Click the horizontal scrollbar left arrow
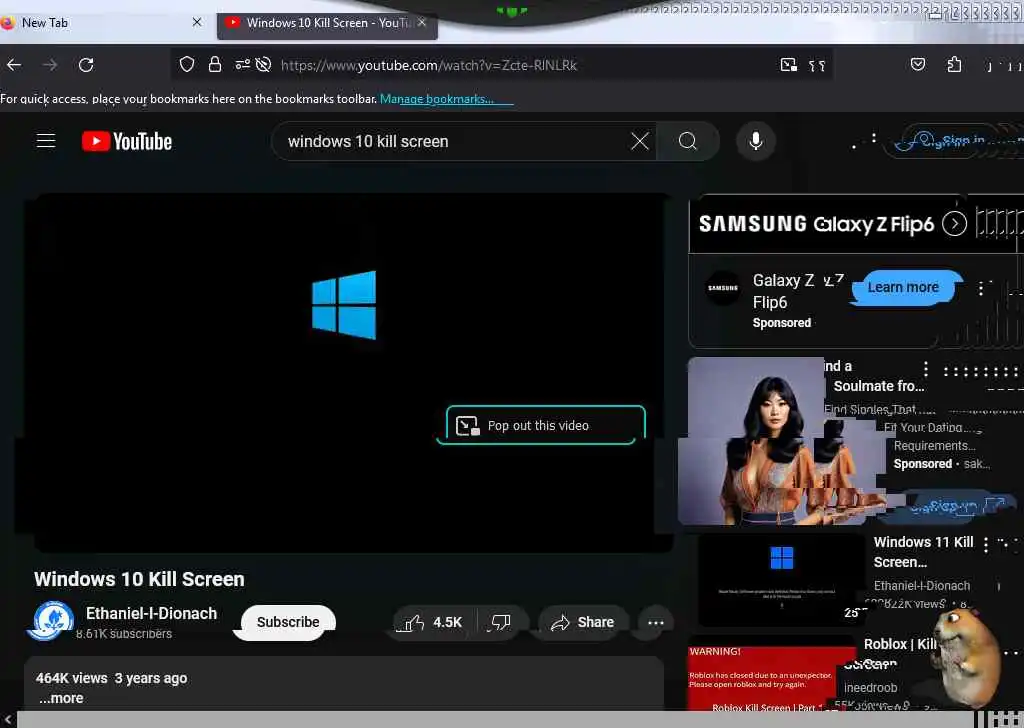1024x728 pixels. 8,720
